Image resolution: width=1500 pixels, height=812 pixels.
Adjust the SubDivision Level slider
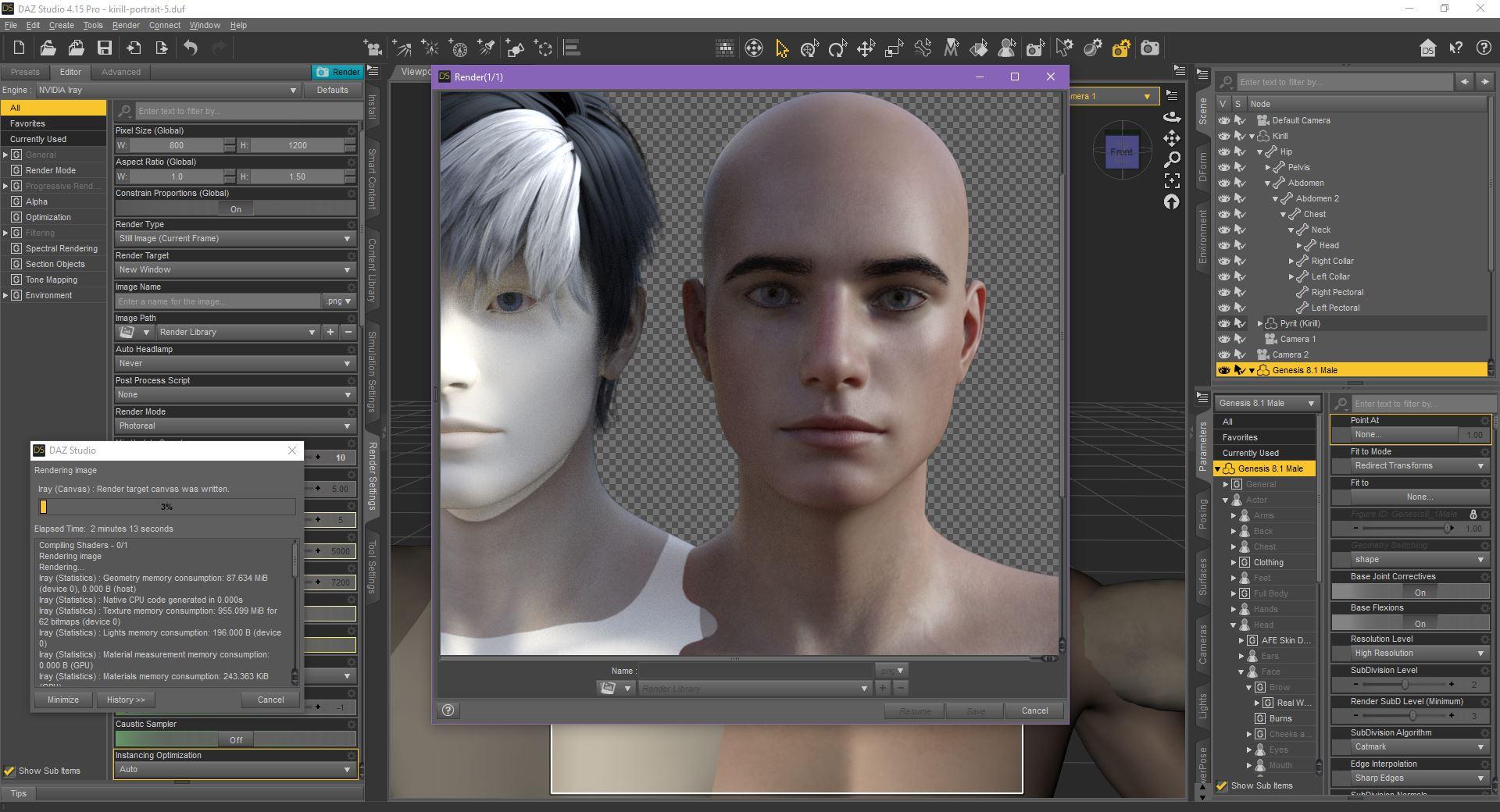coord(1404,685)
